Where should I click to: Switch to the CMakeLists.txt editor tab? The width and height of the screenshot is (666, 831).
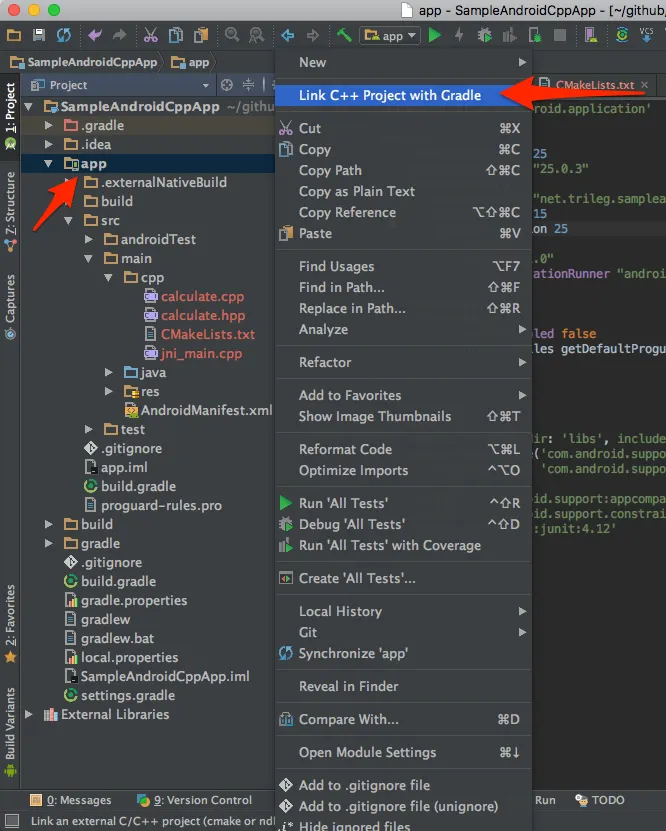(x=594, y=85)
